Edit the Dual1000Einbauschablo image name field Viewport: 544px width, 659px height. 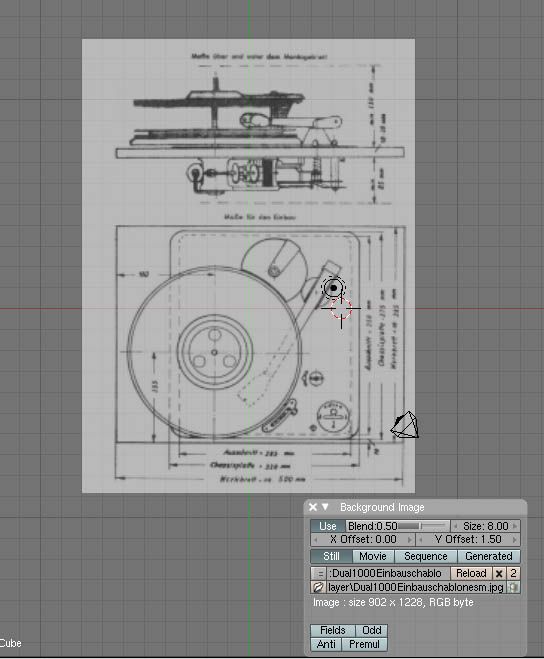[x=388, y=573]
